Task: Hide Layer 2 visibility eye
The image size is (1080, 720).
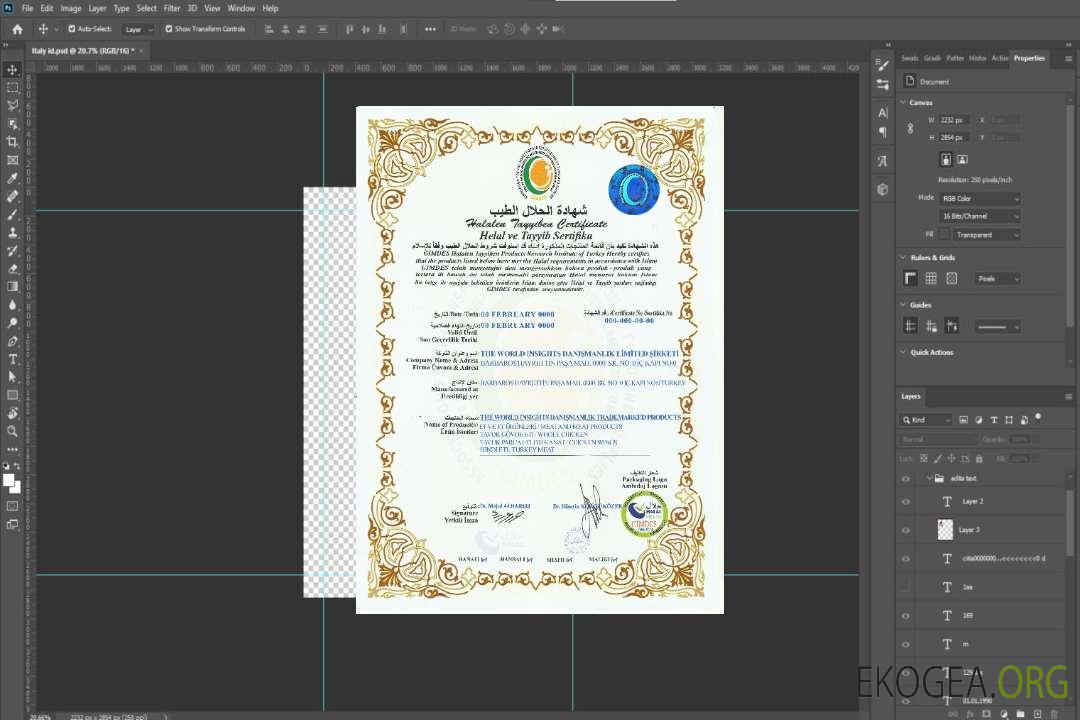Action: tap(906, 502)
